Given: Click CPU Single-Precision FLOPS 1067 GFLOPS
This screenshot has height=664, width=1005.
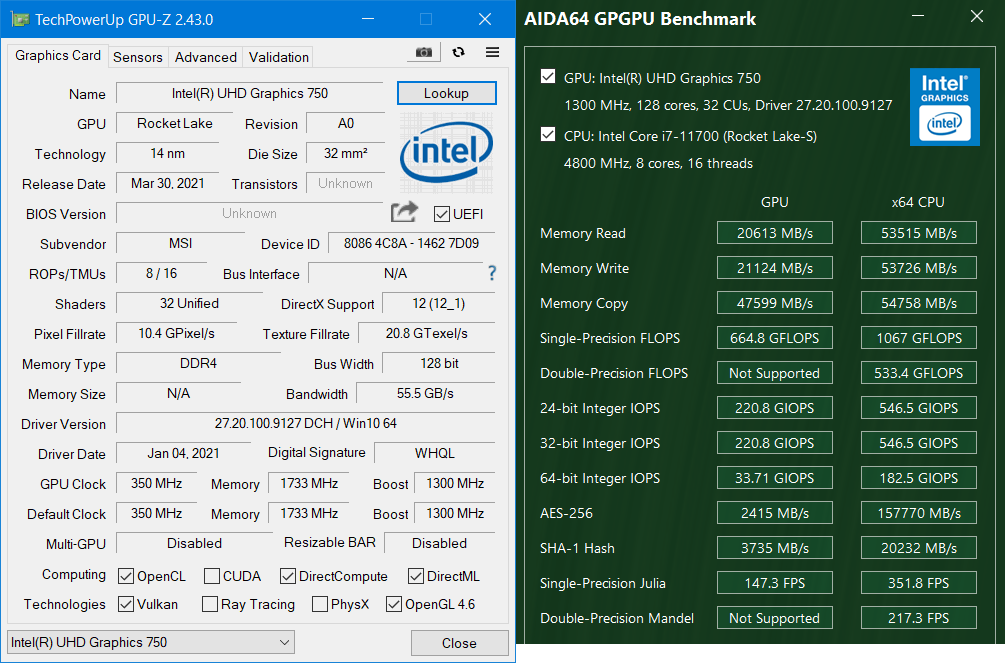Looking at the screenshot, I should (x=918, y=338).
